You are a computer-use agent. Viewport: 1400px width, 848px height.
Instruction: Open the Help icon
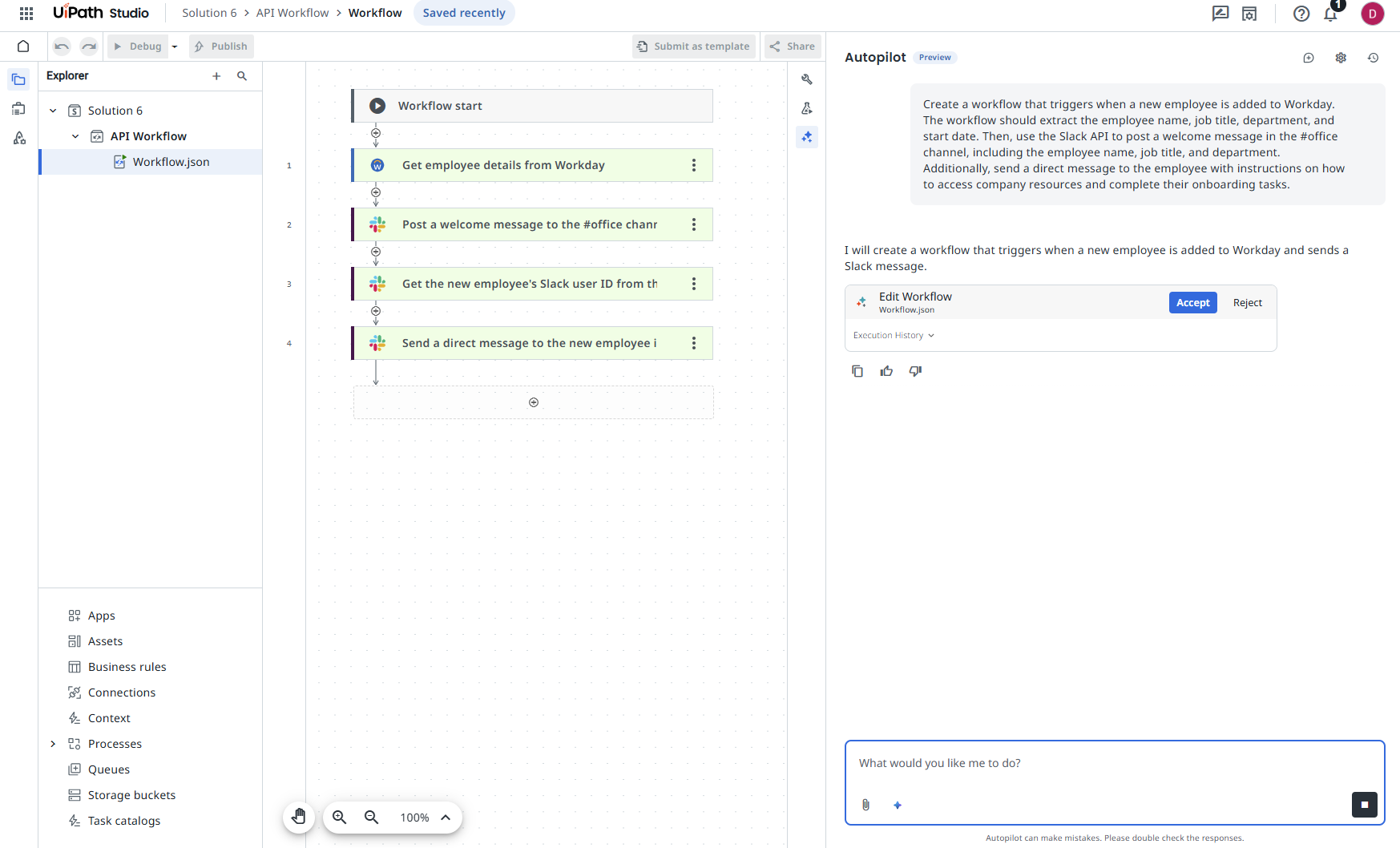coord(1301,14)
